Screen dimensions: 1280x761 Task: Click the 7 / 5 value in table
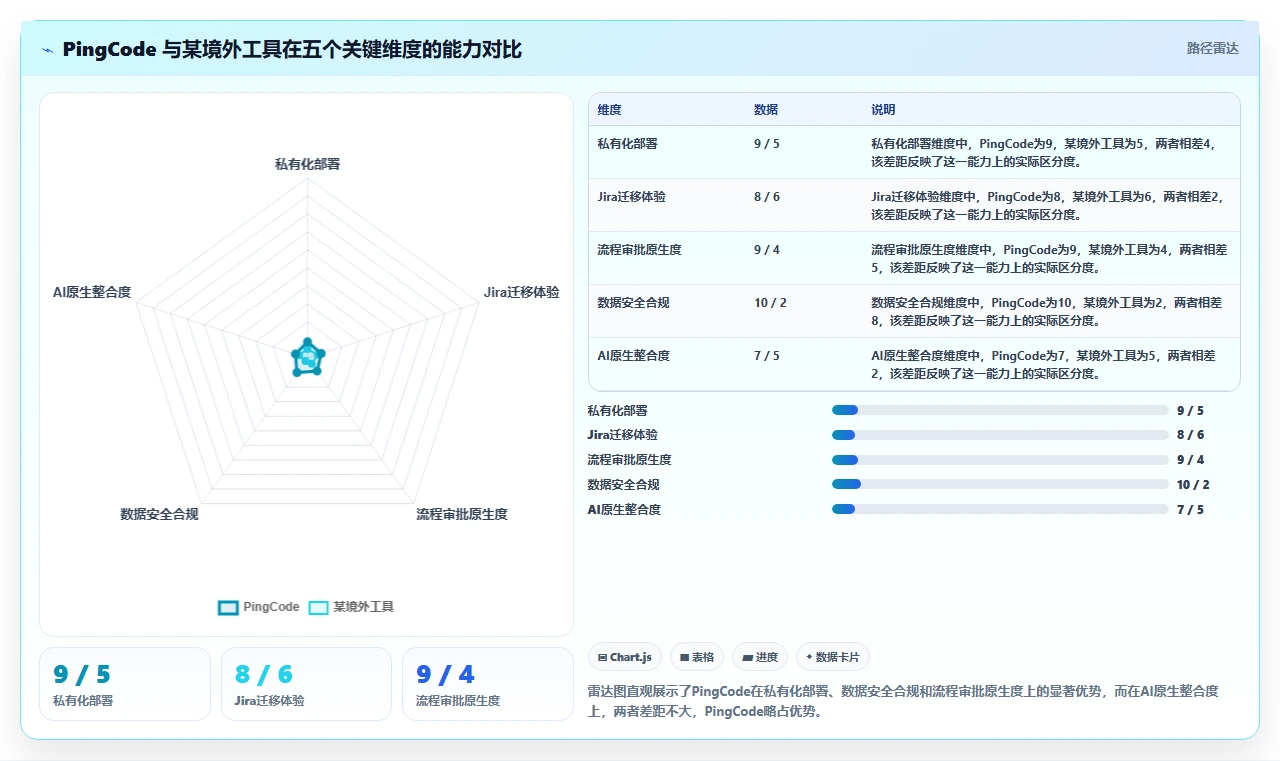(767, 356)
